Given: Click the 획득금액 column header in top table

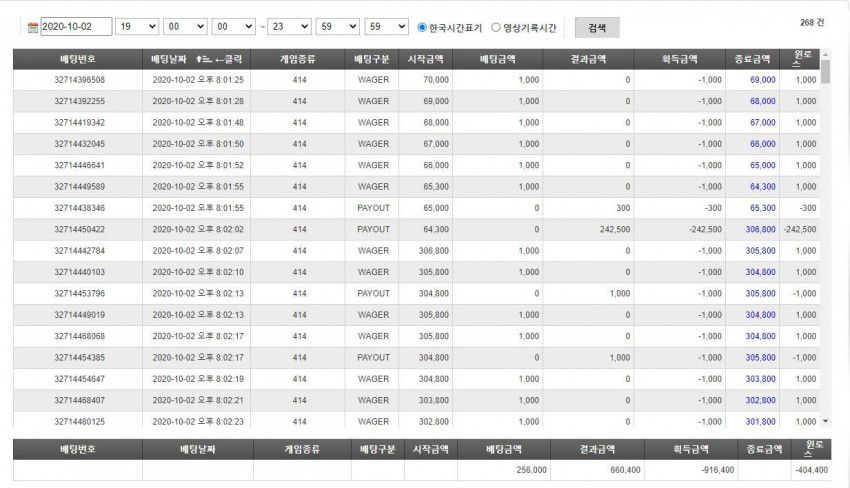Looking at the screenshot, I should 679,59.
